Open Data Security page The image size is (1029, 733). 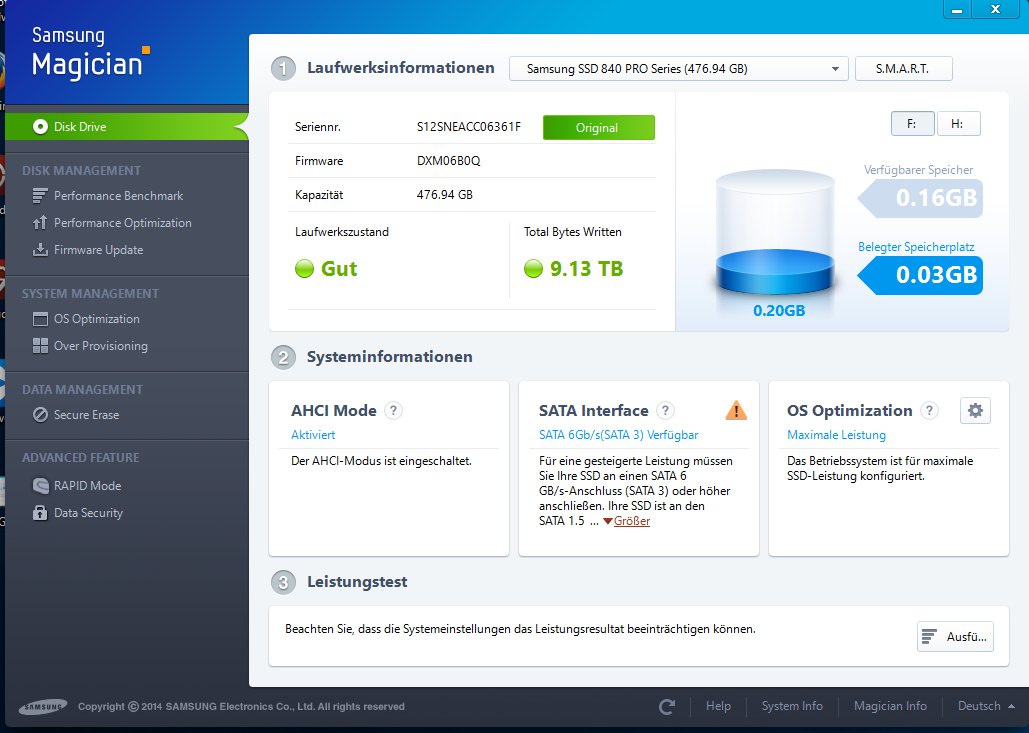click(88, 513)
